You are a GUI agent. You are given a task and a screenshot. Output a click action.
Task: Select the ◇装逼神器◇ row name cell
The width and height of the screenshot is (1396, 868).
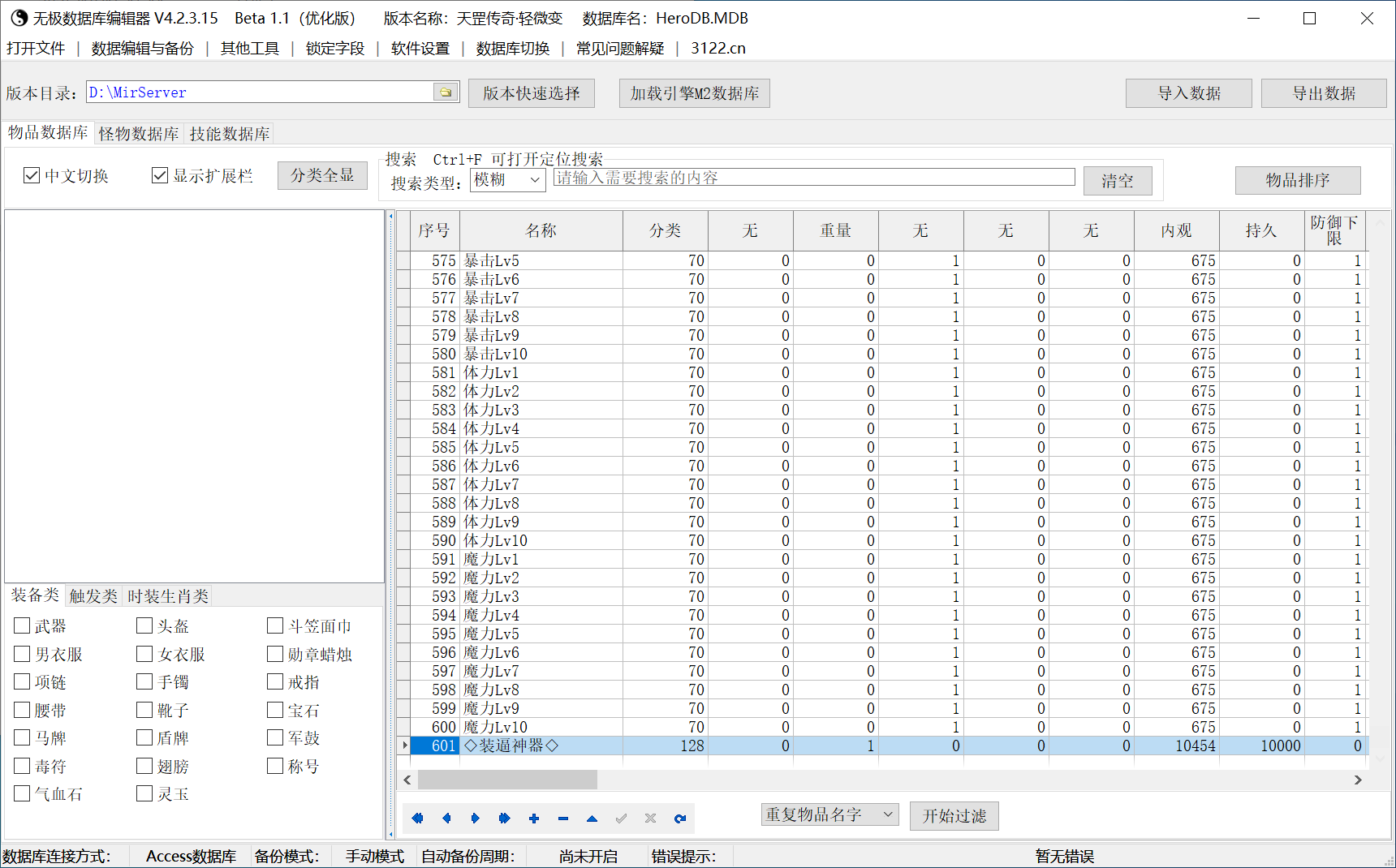tap(541, 746)
